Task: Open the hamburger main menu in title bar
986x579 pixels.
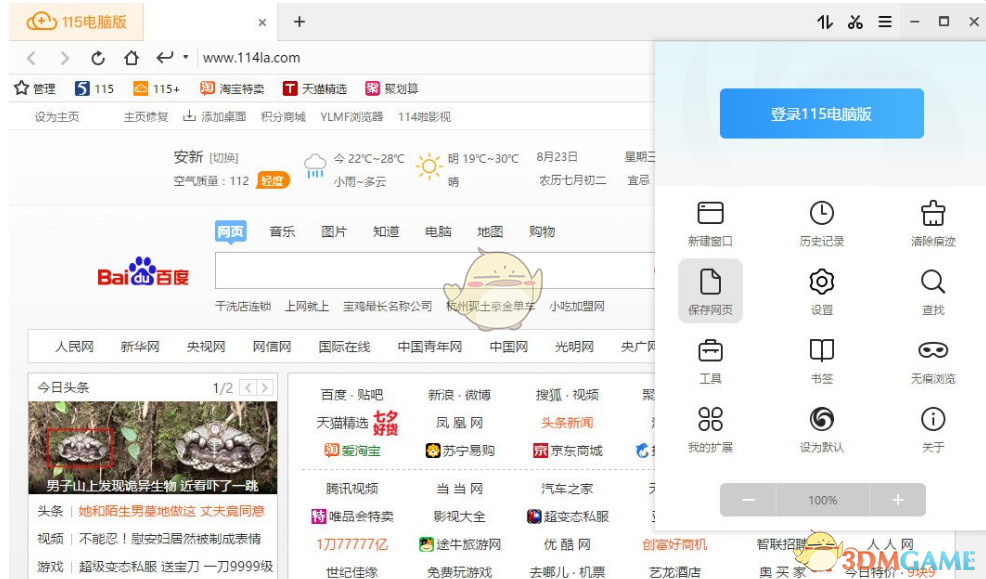Action: 885,21
